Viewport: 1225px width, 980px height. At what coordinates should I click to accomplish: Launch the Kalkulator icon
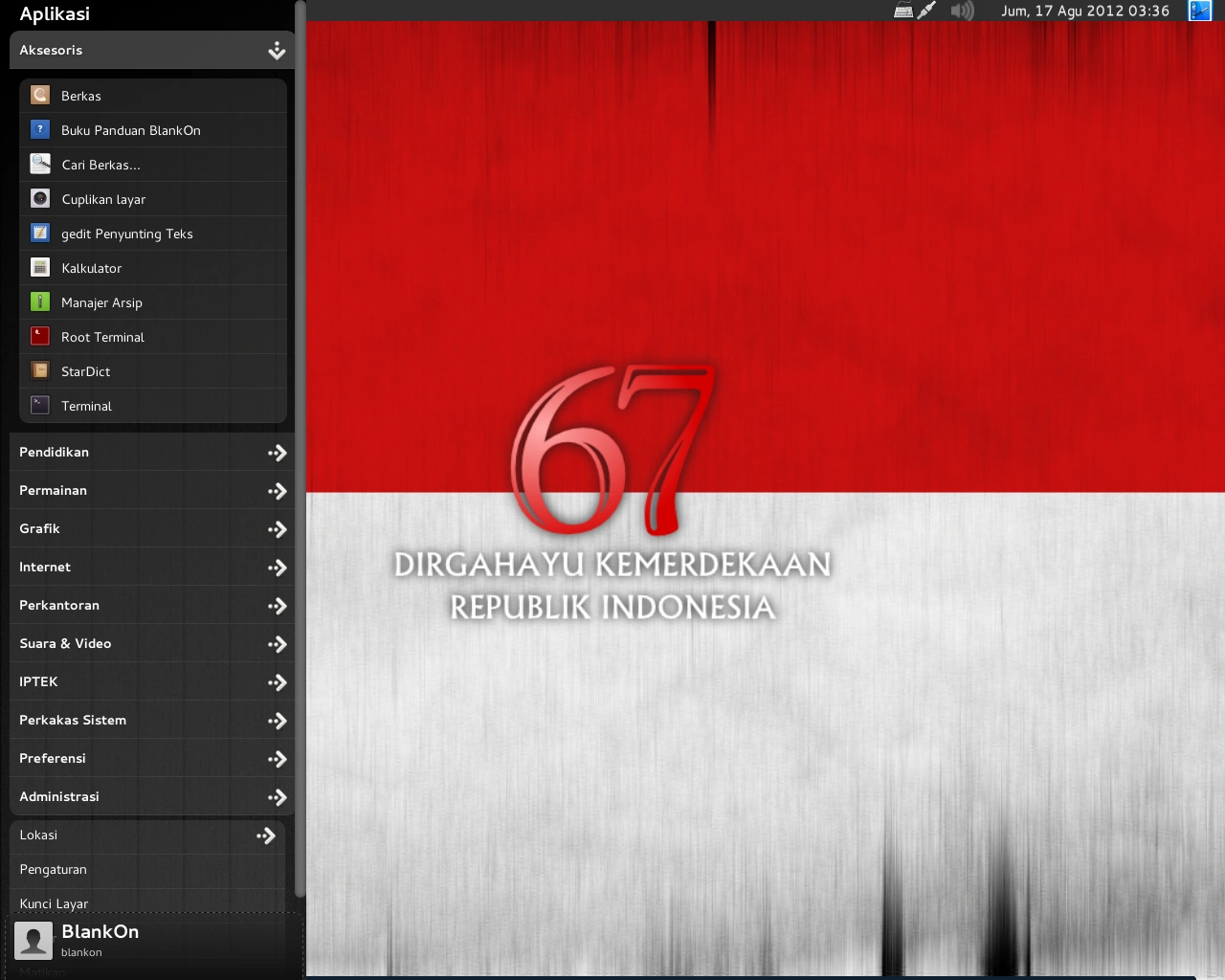coord(40,268)
